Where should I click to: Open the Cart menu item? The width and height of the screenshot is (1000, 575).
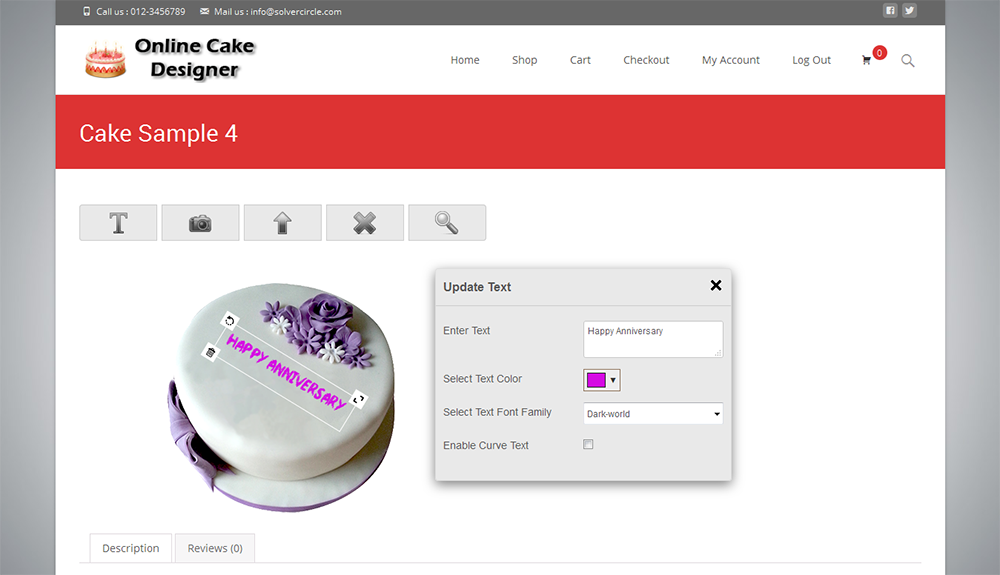pyautogui.click(x=580, y=60)
